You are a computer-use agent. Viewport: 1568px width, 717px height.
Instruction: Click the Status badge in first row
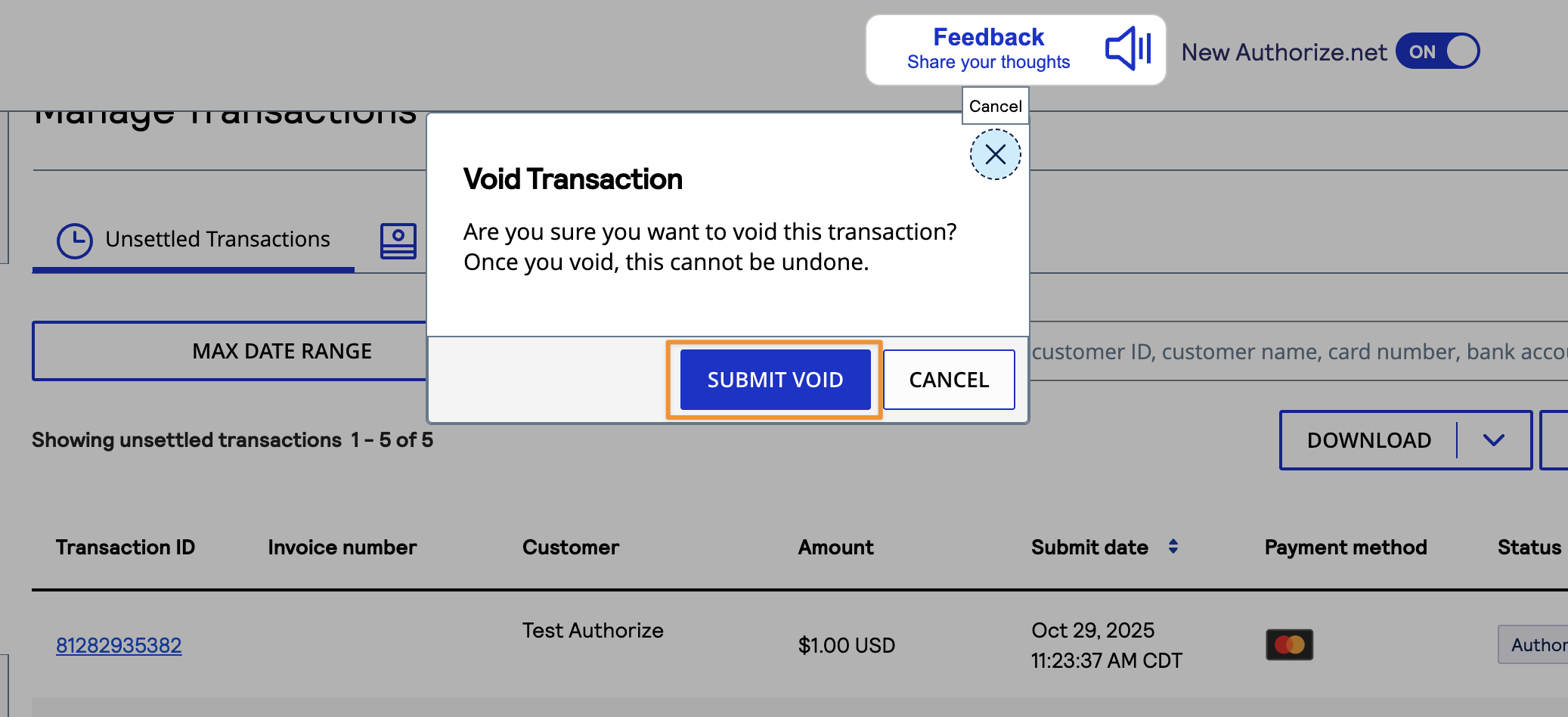[x=1535, y=645]
